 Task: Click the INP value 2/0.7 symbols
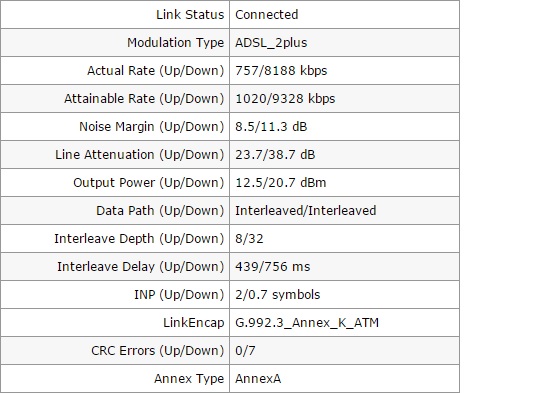278,294
